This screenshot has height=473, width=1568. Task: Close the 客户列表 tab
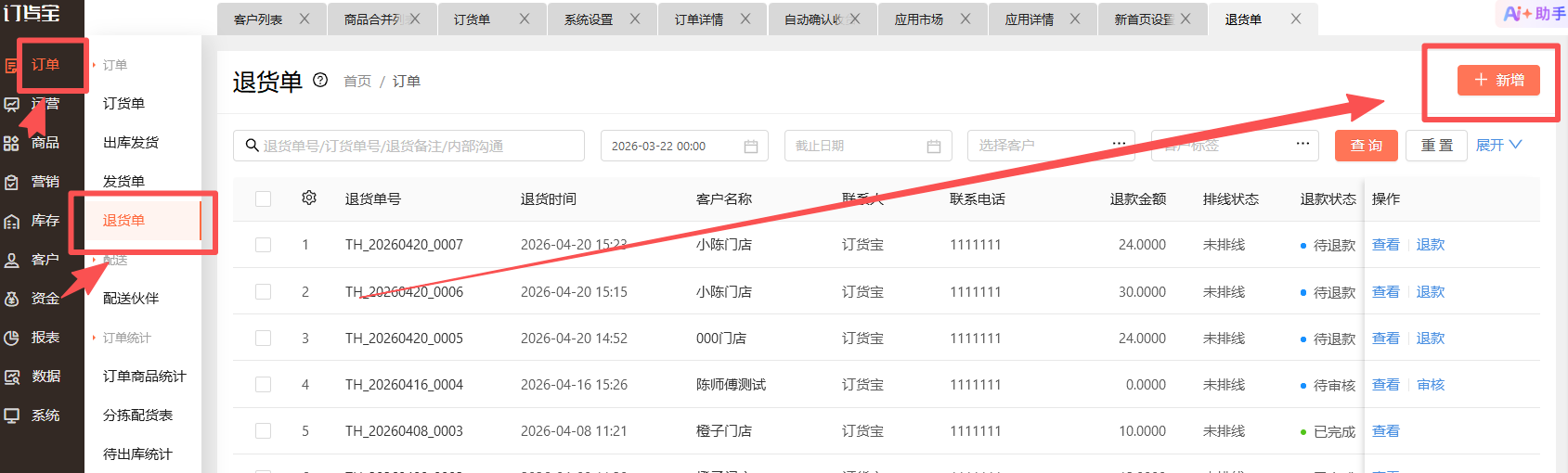305,19
